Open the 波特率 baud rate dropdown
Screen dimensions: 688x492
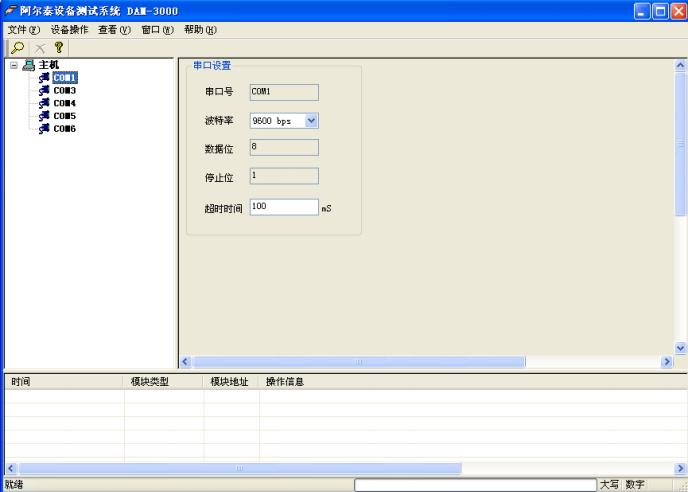[x=310, y=121]
